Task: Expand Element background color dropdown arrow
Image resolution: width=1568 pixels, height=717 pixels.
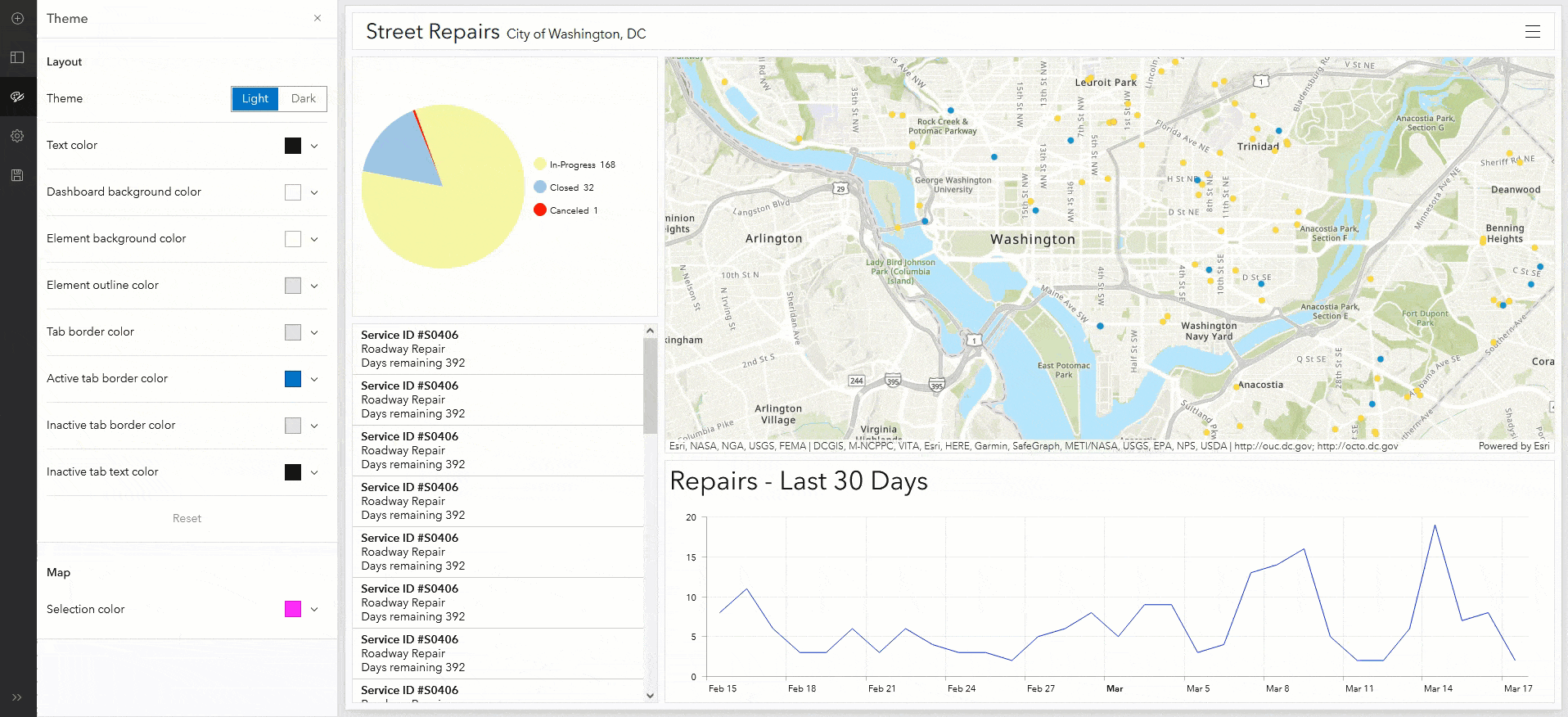Action: (314, 239)
